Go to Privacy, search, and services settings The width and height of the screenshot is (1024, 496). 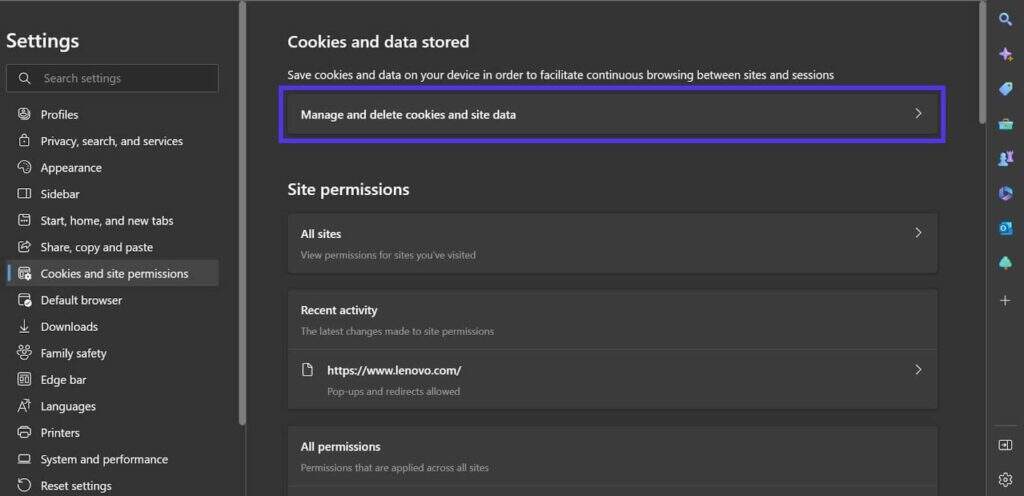pos(111,141)
